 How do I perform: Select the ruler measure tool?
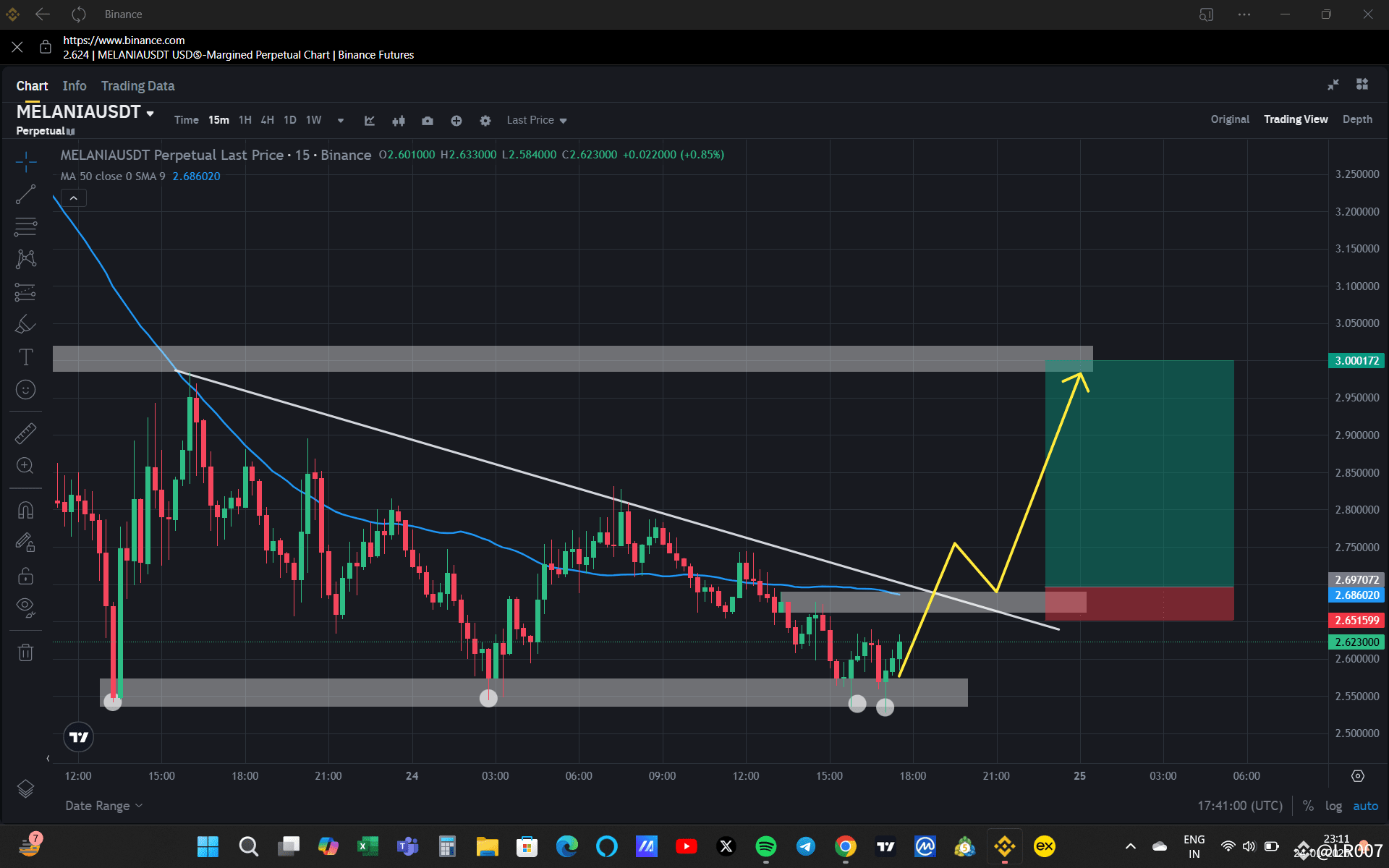pos(26,433)
